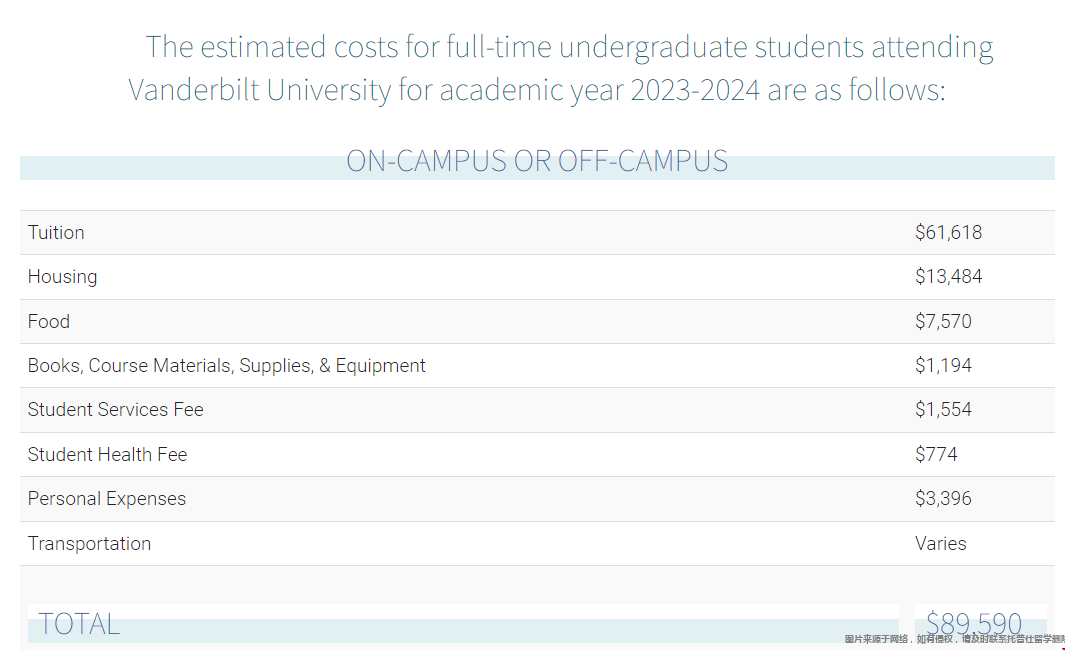
Task: Select the $13,484 housing amount
Action: tap(948, 276)
